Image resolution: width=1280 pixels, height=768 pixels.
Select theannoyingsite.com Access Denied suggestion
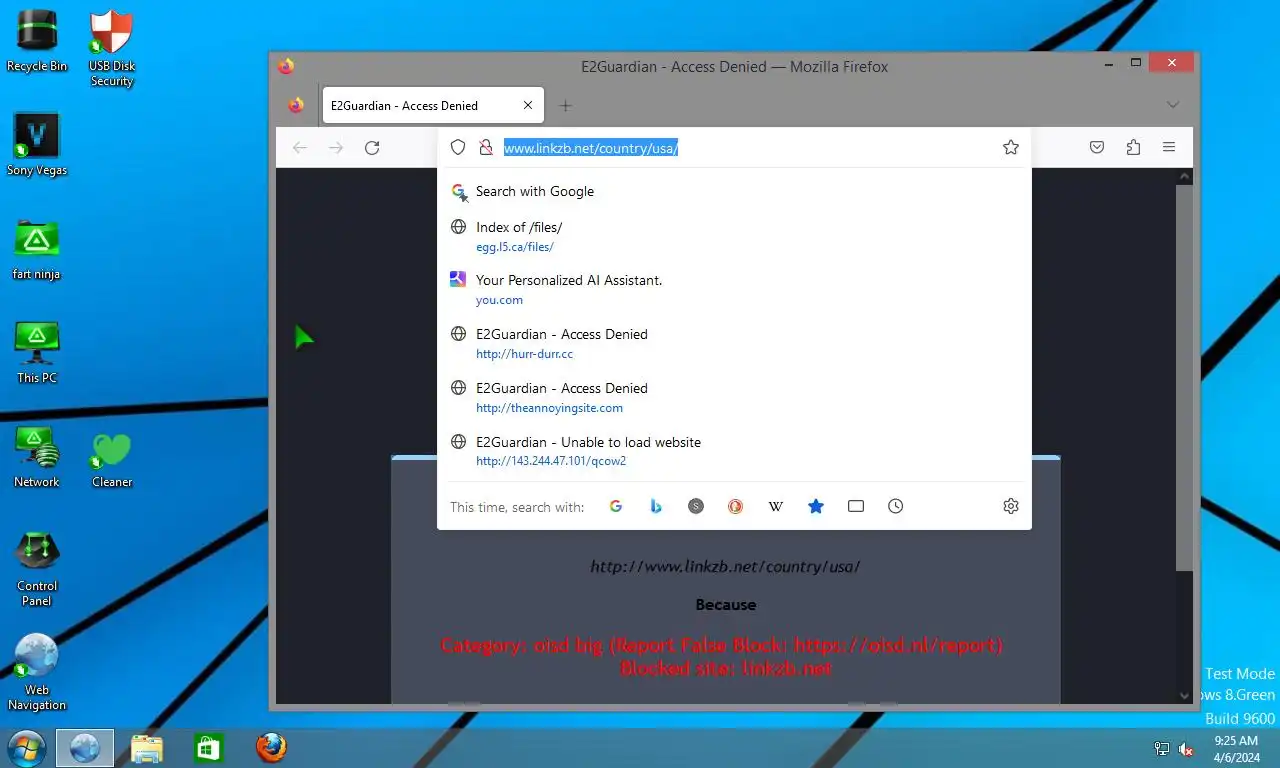point(734,397)
